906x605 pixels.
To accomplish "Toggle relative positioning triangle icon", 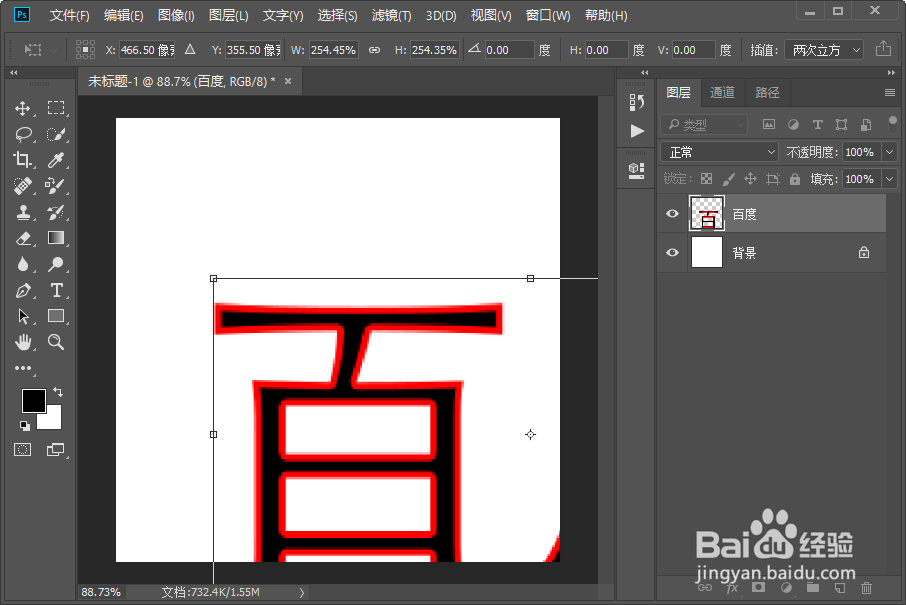I will 190,50.
